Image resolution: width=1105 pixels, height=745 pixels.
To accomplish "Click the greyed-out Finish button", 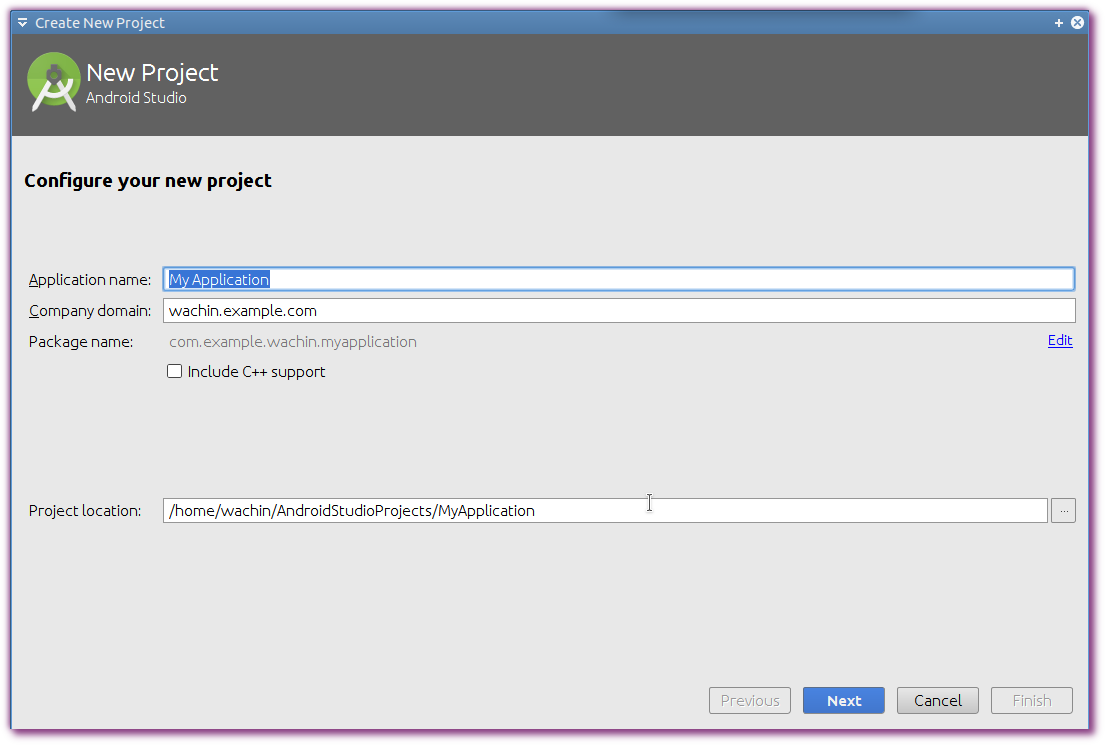I will click(1032, 701).
